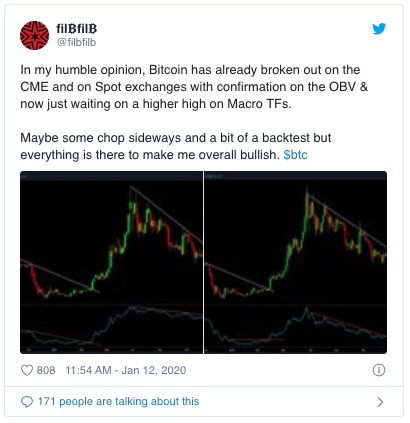Click the descending trendline on left chart
The image size is (410, 423).
coord(166,214)
